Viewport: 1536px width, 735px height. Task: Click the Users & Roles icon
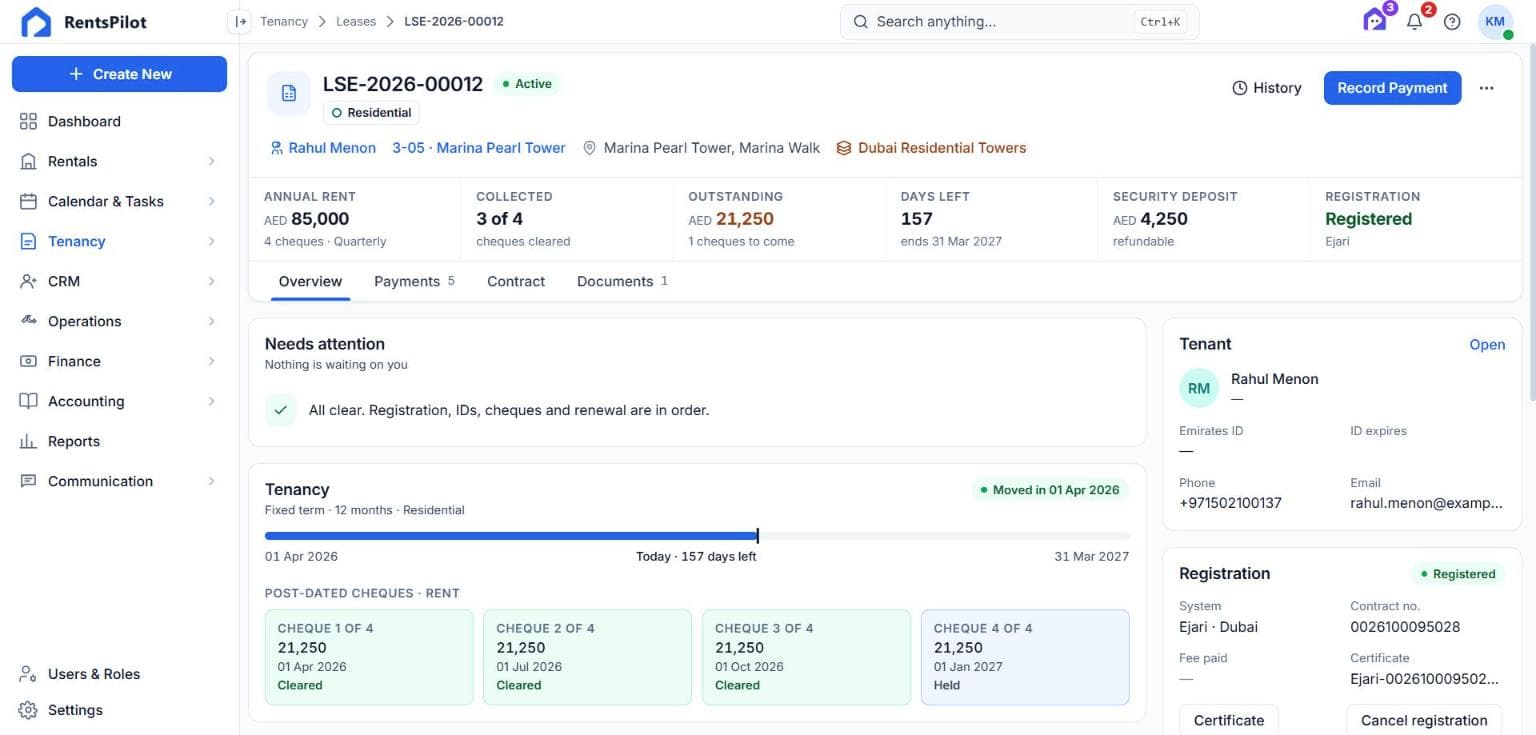28,674
